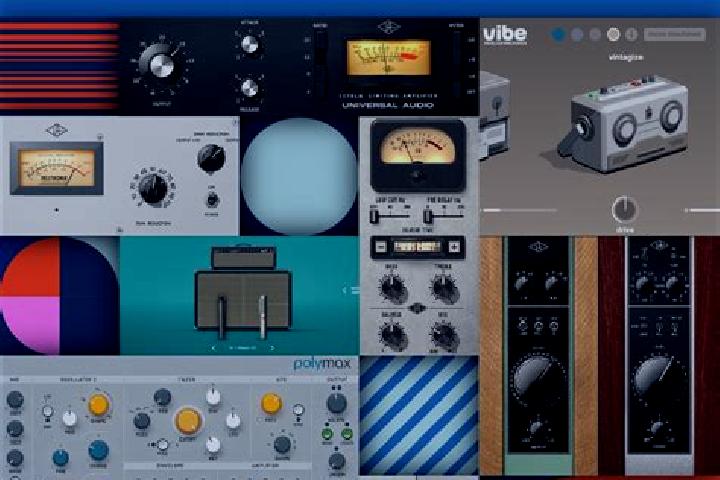
Task: Toggle the small meter switch below the Gain knob
Action: 212,200
